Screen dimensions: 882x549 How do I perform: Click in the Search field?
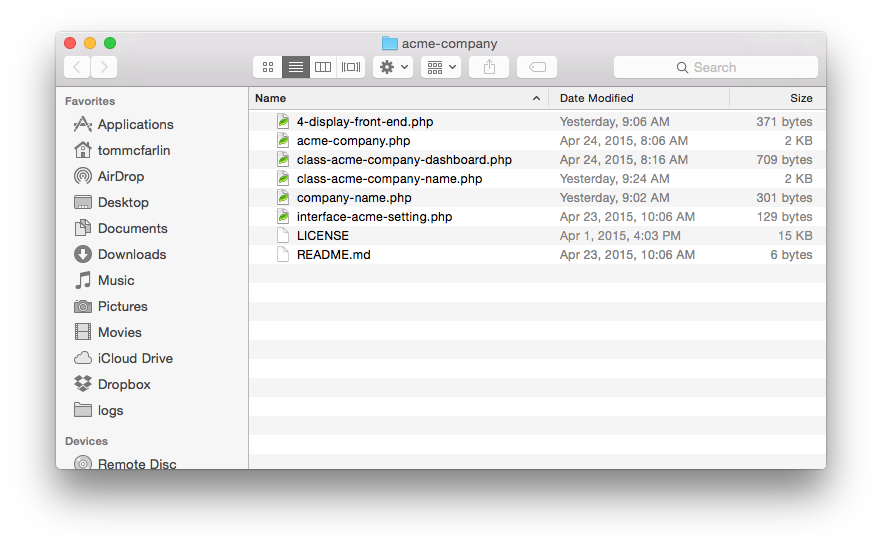[716, 68]
